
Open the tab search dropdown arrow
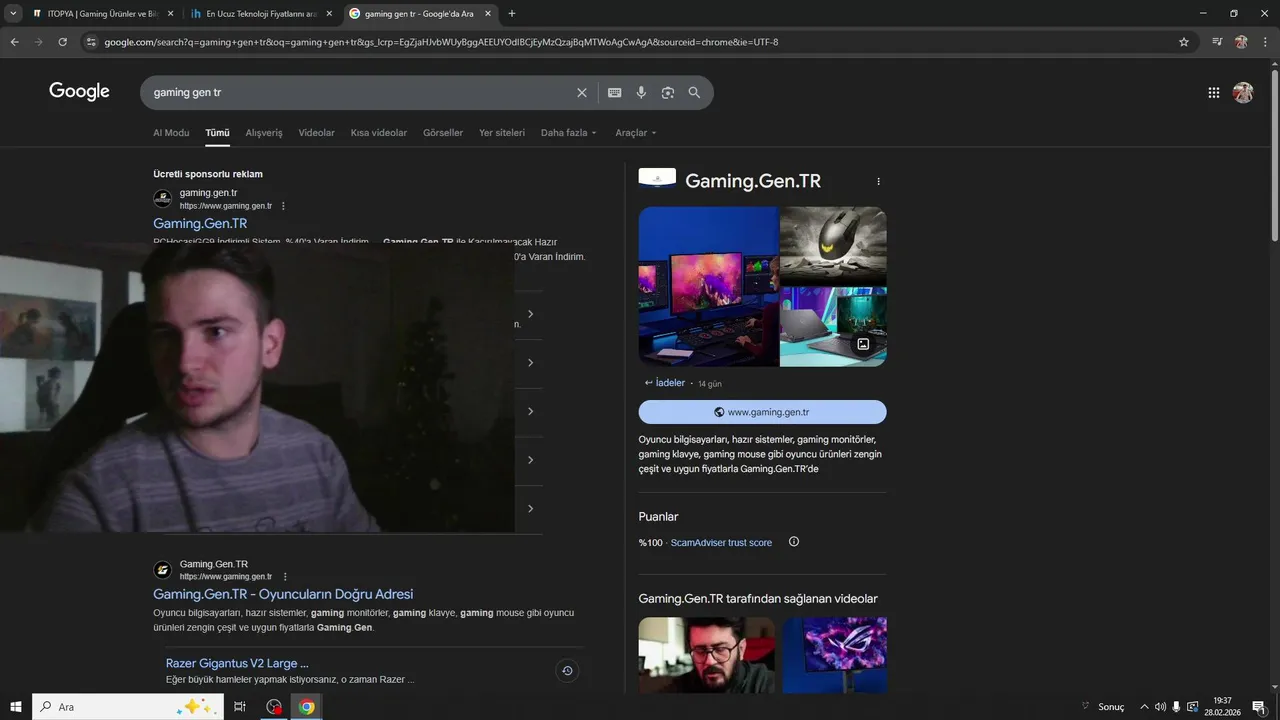(13, 14)
